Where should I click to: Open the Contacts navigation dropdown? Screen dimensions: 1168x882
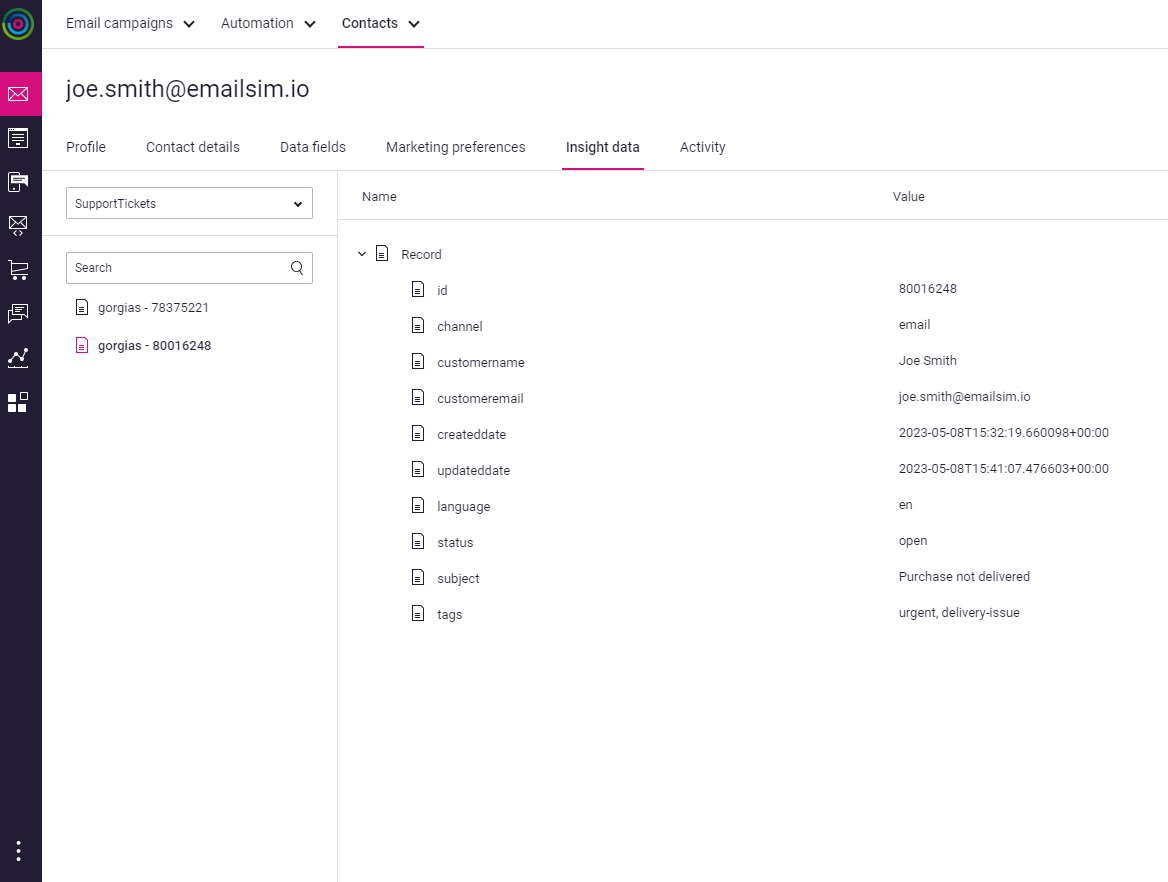[x=380, y=22]
